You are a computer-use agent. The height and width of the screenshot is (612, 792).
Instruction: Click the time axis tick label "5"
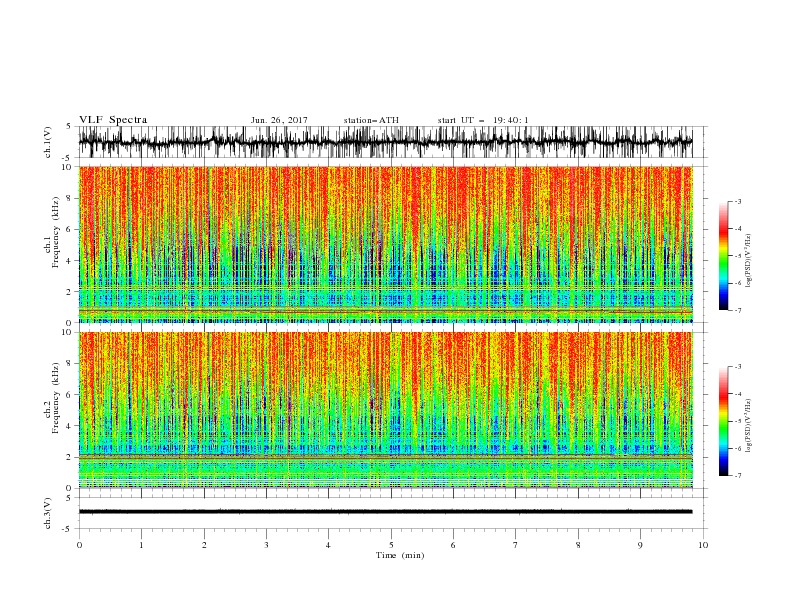click(391, 545)
